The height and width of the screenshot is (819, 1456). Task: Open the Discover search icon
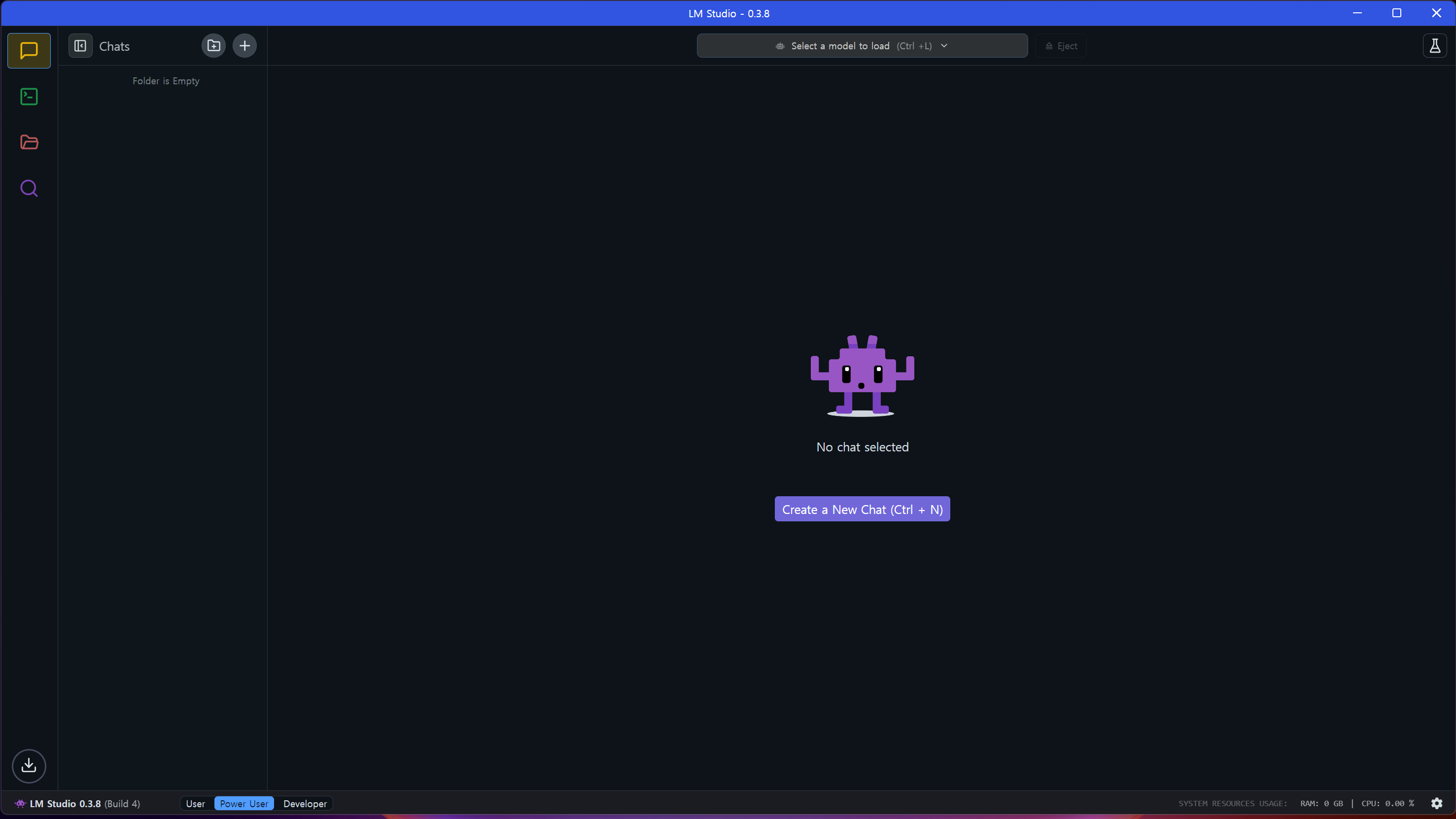pyautogui.click(x=29, y=188)
